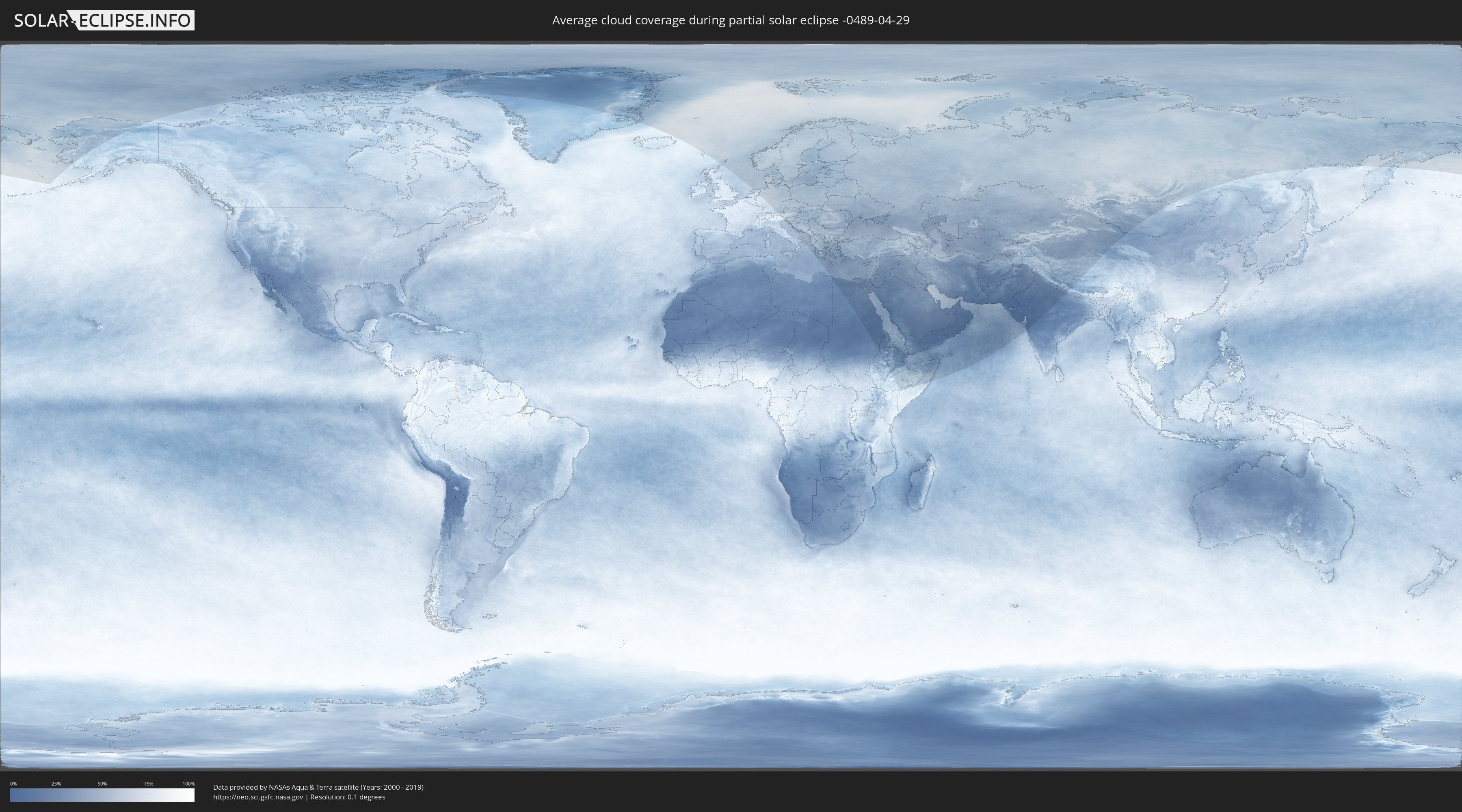
Task: Click the 25% label on cloud legend
Action: click(x=56, y=784)
